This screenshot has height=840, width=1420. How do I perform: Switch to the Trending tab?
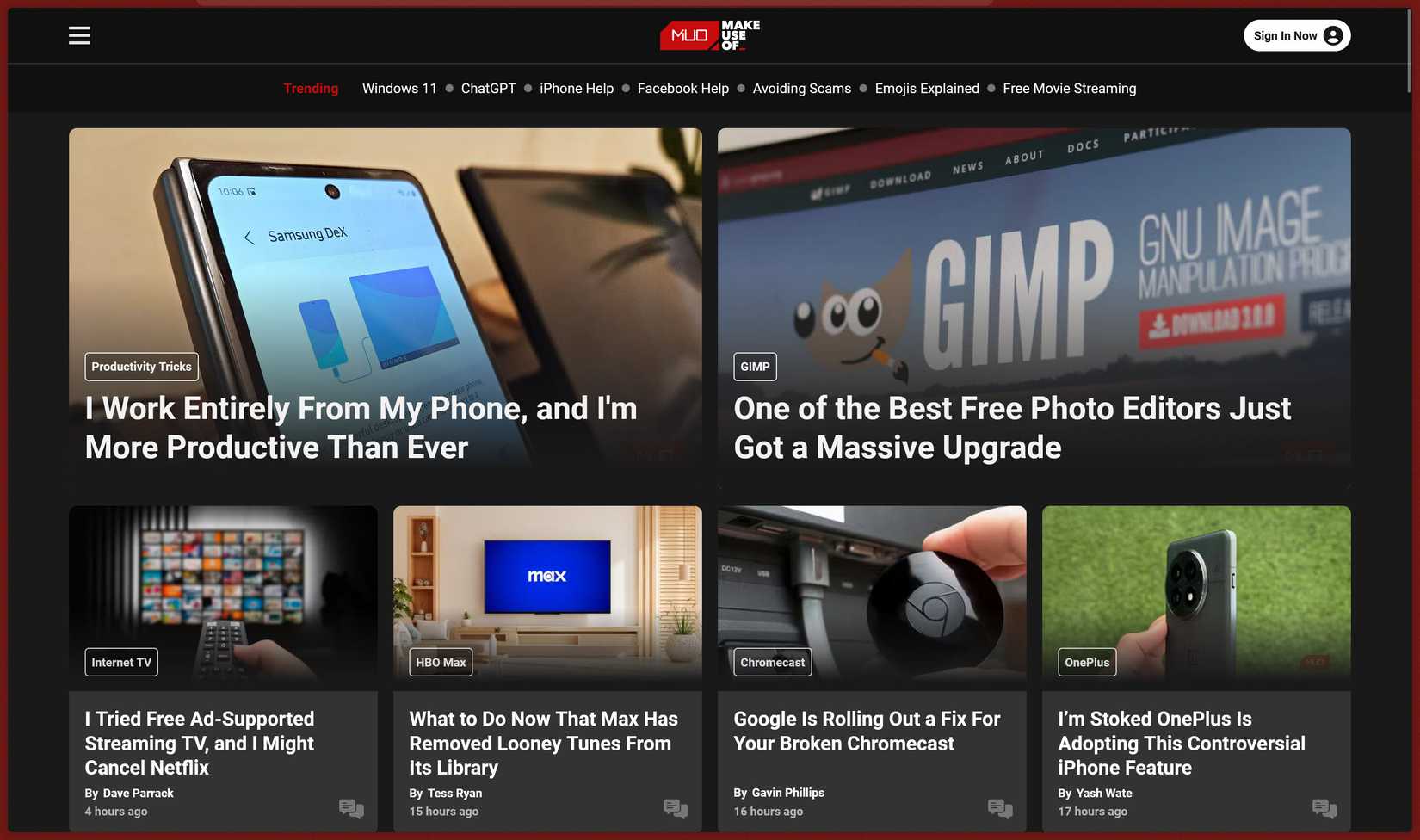pos(311,88)
